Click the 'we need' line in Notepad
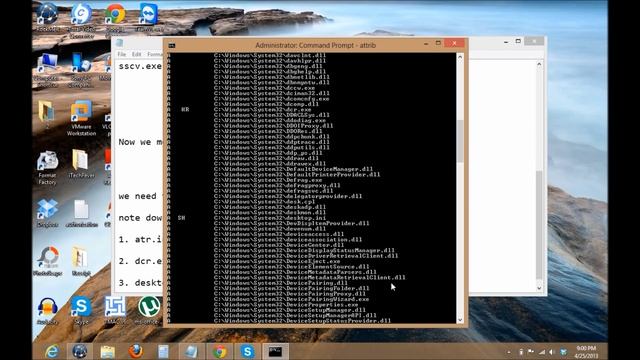Screen dimensions: 640x360 tap(140, 196)
